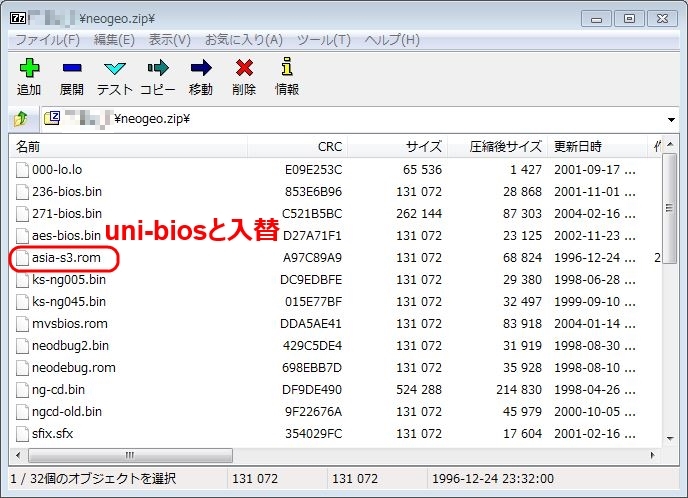The height and width of the screenshot is (498, 688).
Task: Click CRC value DDA5AE41
Action: [311, 324]
